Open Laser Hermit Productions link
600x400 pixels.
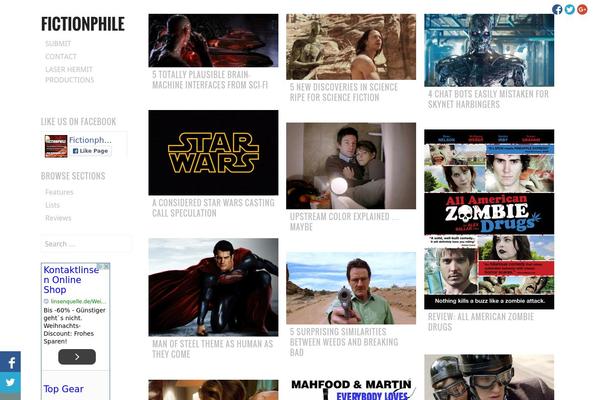click(69, 75)
